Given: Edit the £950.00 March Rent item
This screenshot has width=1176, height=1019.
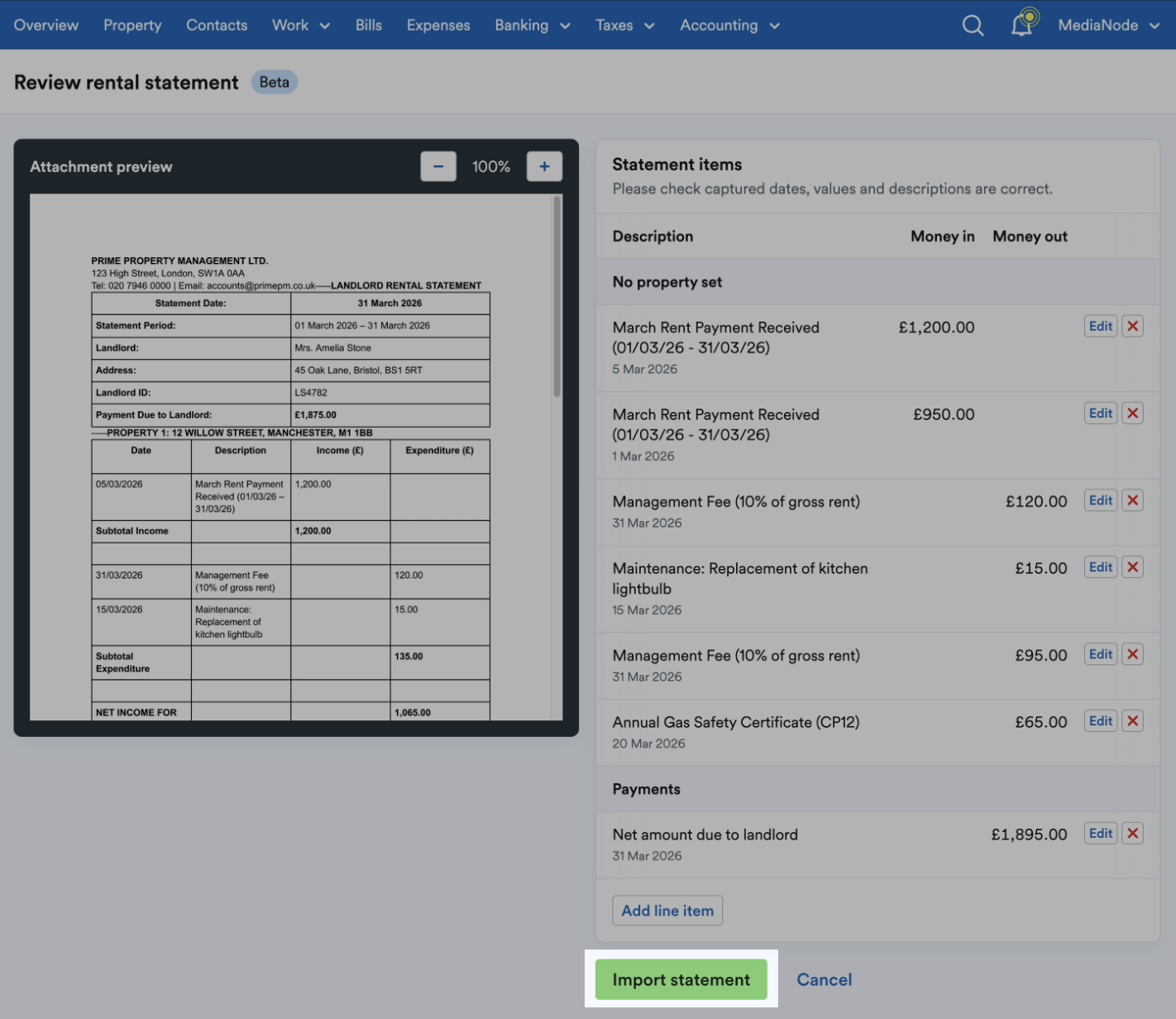Looking at the screenshot, I should [x=1101, y=413].
